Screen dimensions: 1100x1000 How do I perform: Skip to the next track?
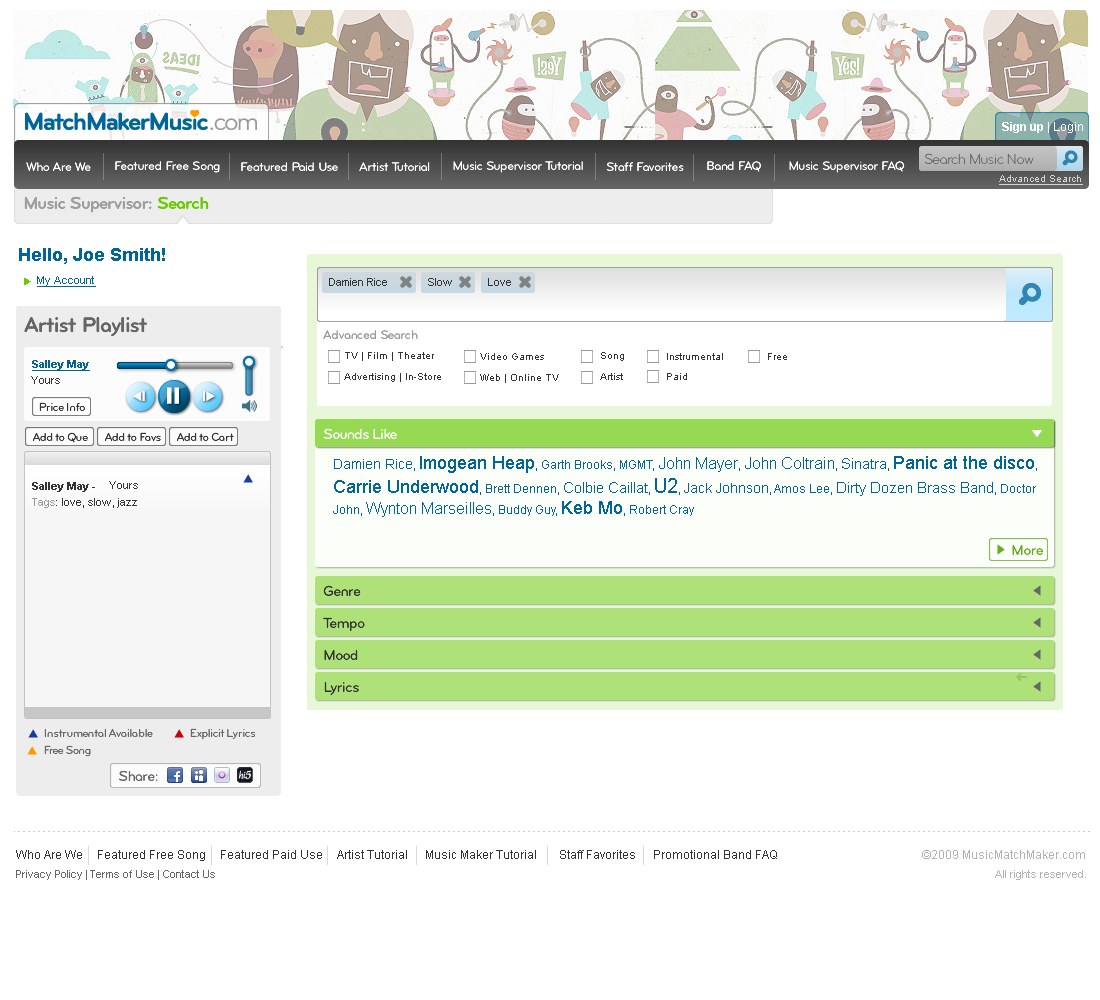tap(208, 396)
